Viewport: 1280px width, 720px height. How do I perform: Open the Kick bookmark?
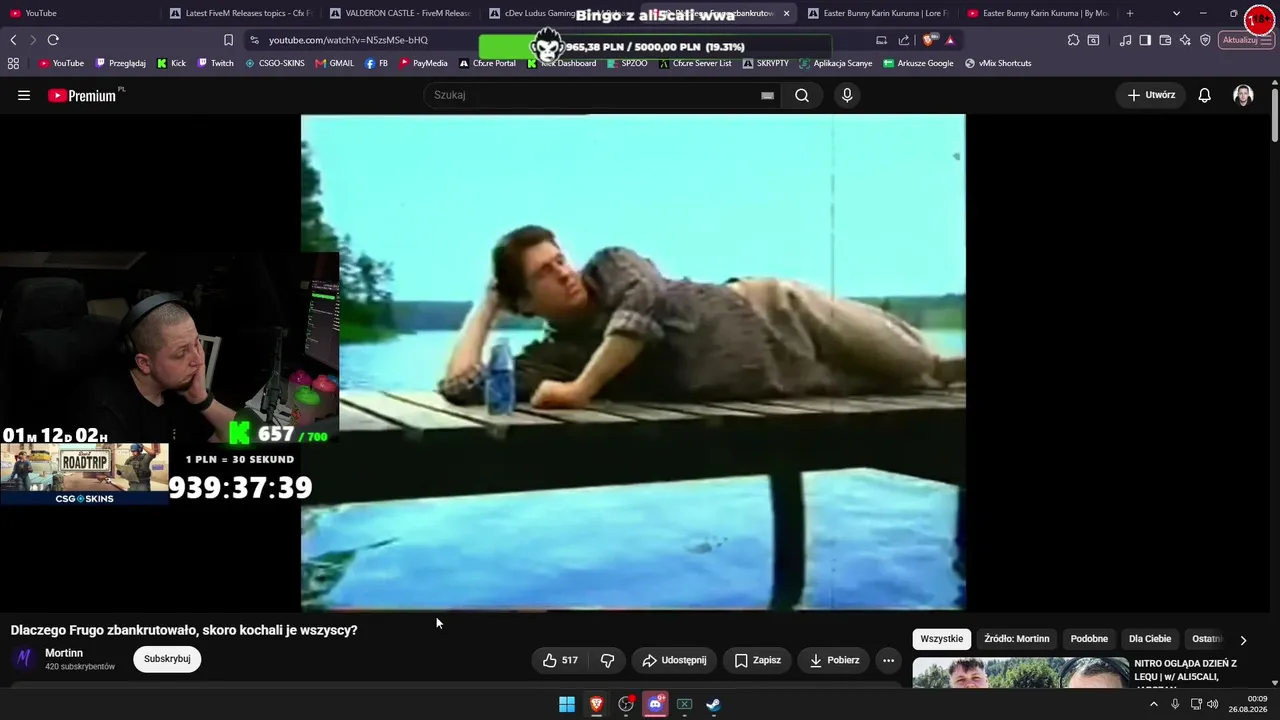[171, 63]
